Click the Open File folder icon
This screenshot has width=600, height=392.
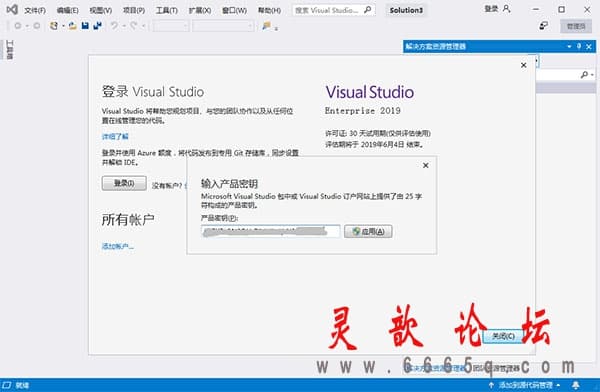73,26
